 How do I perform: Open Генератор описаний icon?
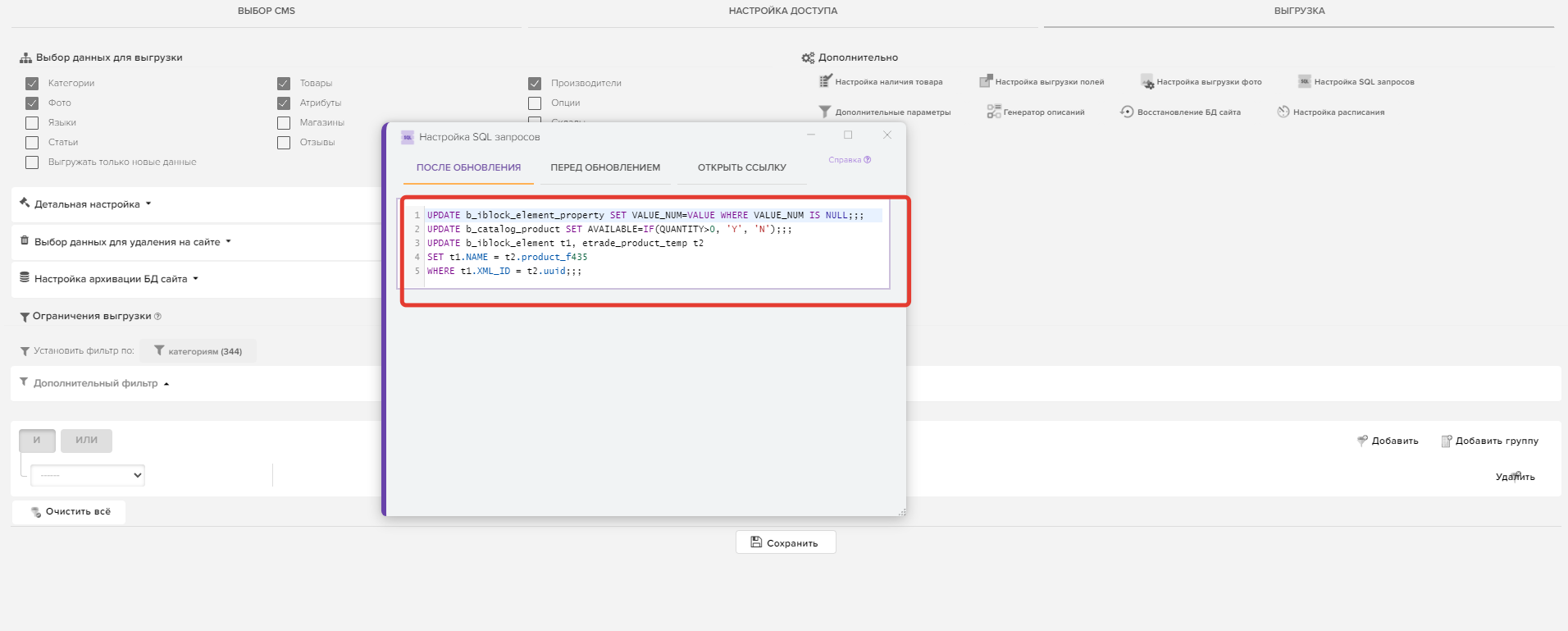click(993, 111)
